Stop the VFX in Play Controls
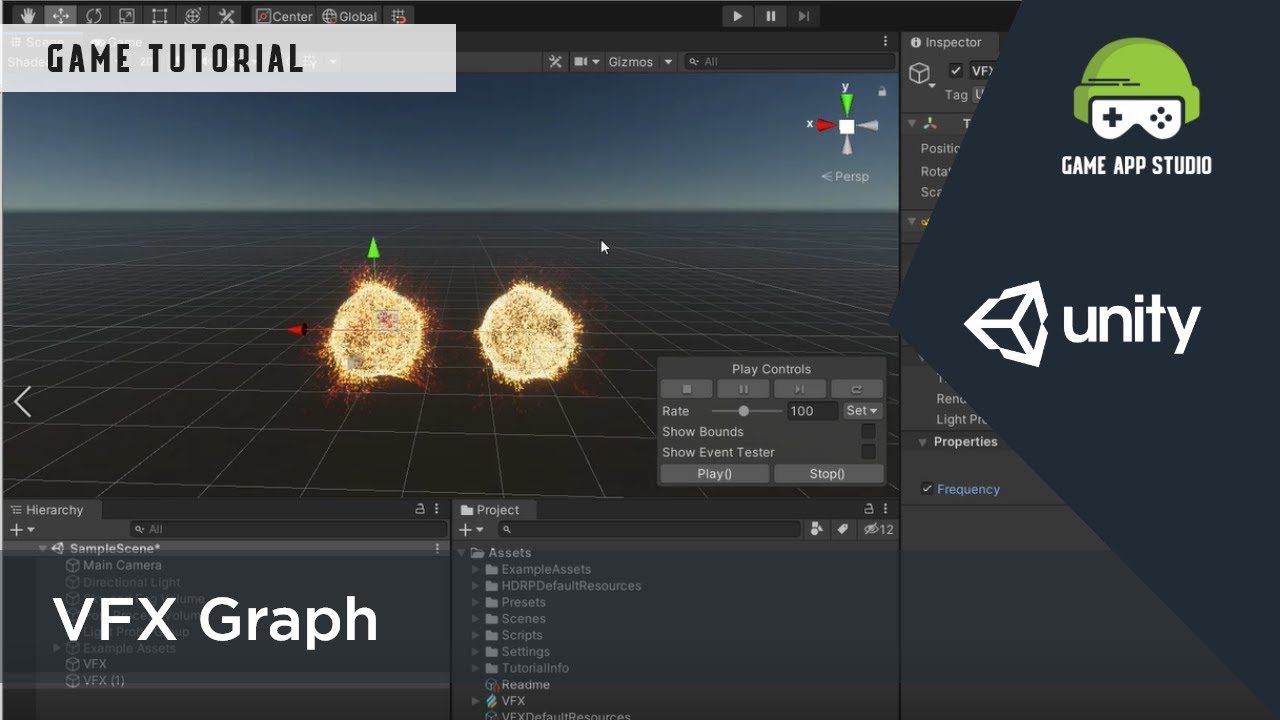This screenshot has height=720, width=1280. tap(687, 389)
